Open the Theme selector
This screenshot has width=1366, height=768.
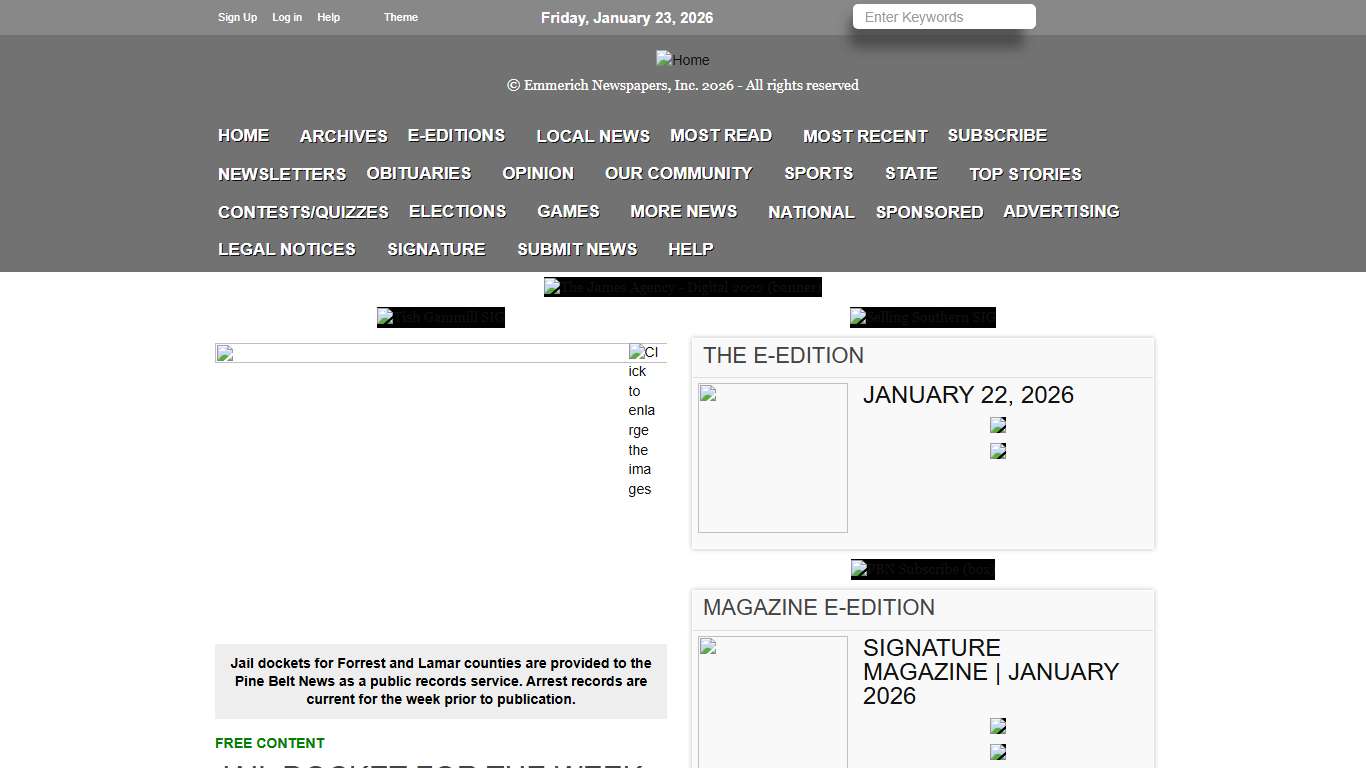[400, 17]
